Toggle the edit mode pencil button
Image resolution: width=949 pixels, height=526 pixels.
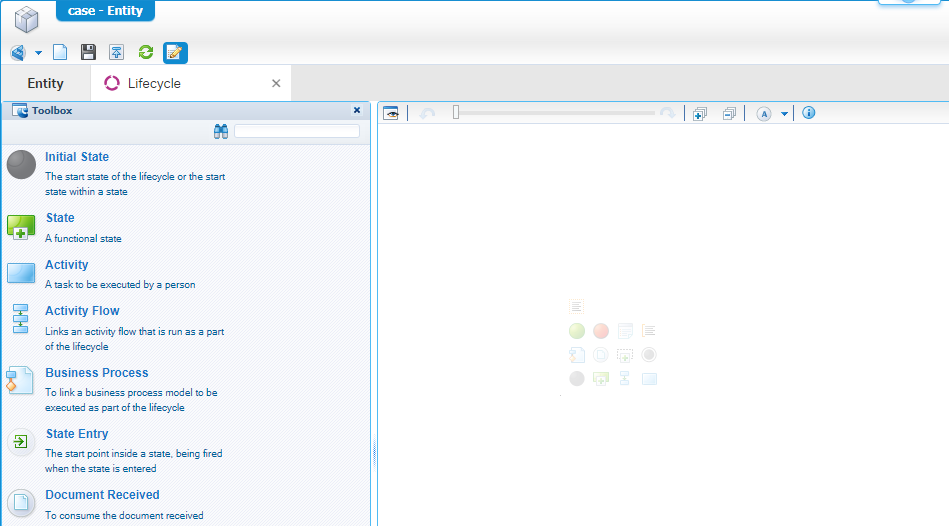(175, 53)
